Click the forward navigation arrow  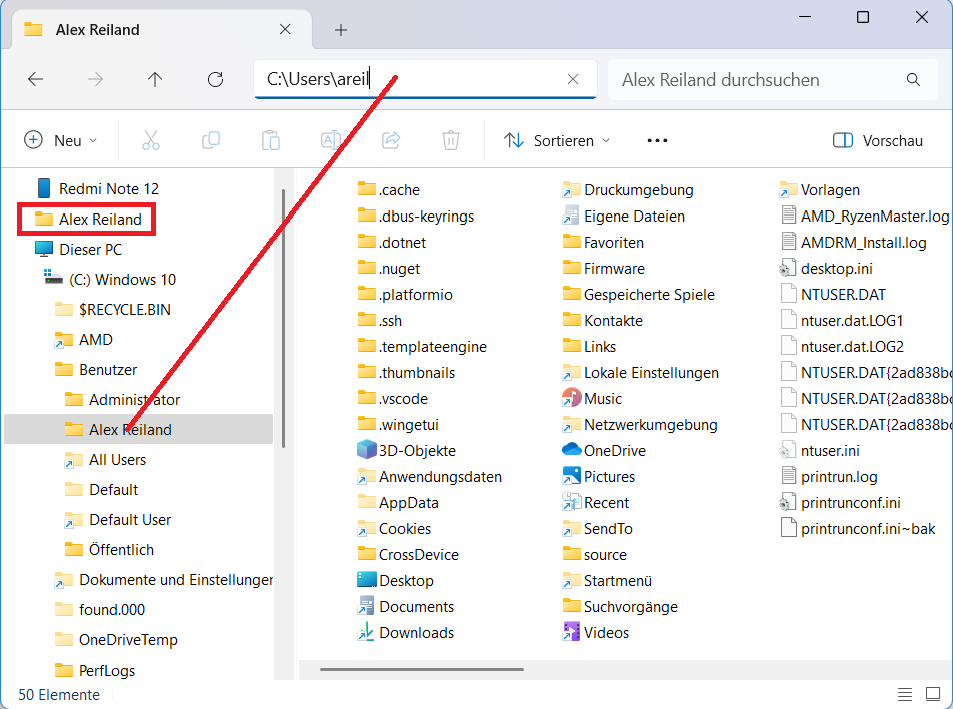(95, 79)
